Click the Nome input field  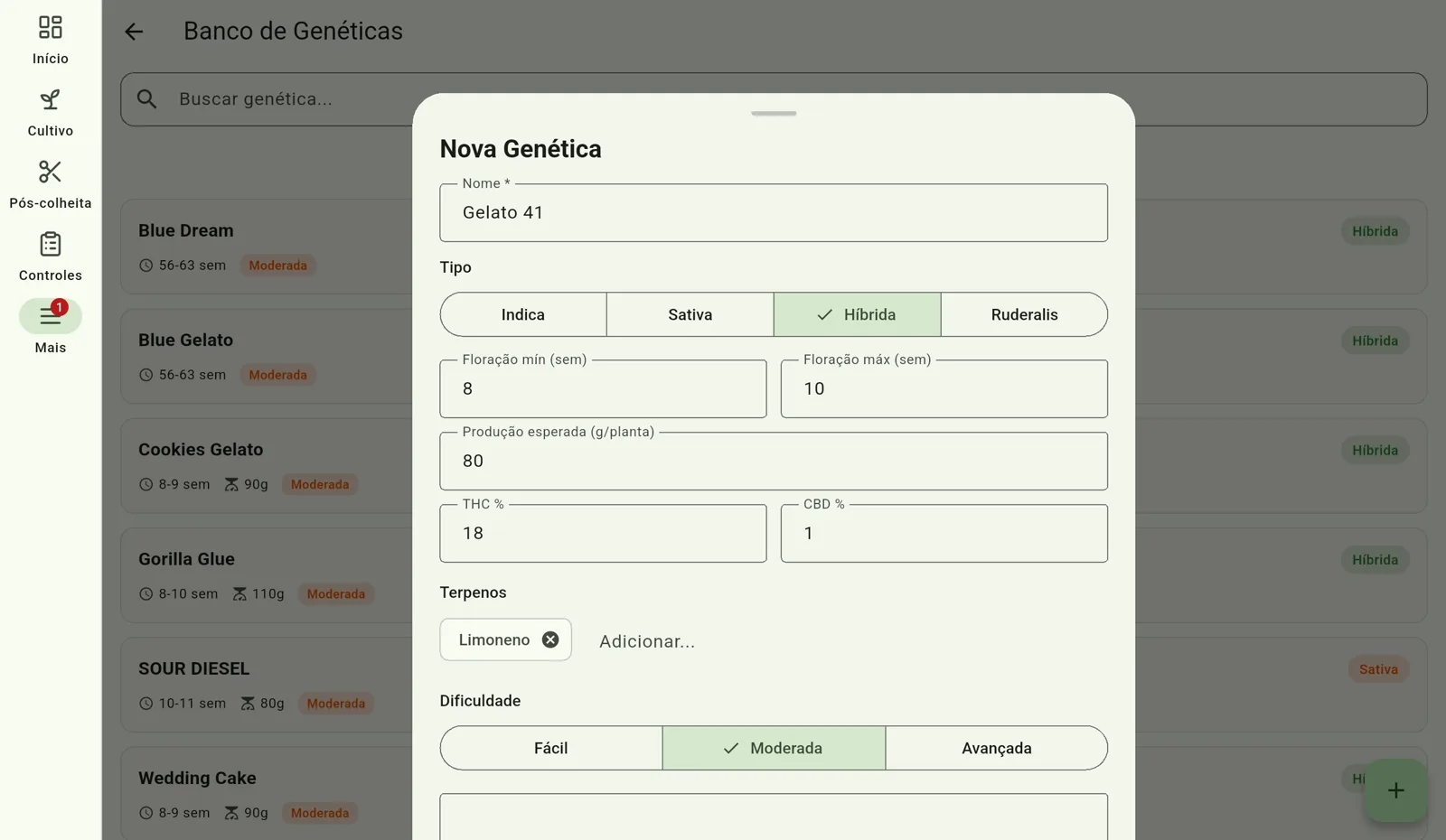774,212
